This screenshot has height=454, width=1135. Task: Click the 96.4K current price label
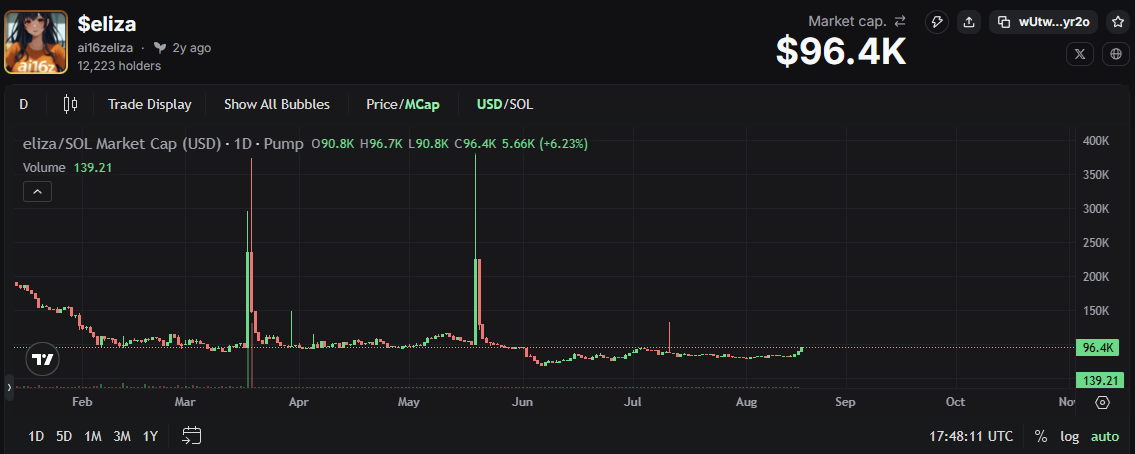1096,348
